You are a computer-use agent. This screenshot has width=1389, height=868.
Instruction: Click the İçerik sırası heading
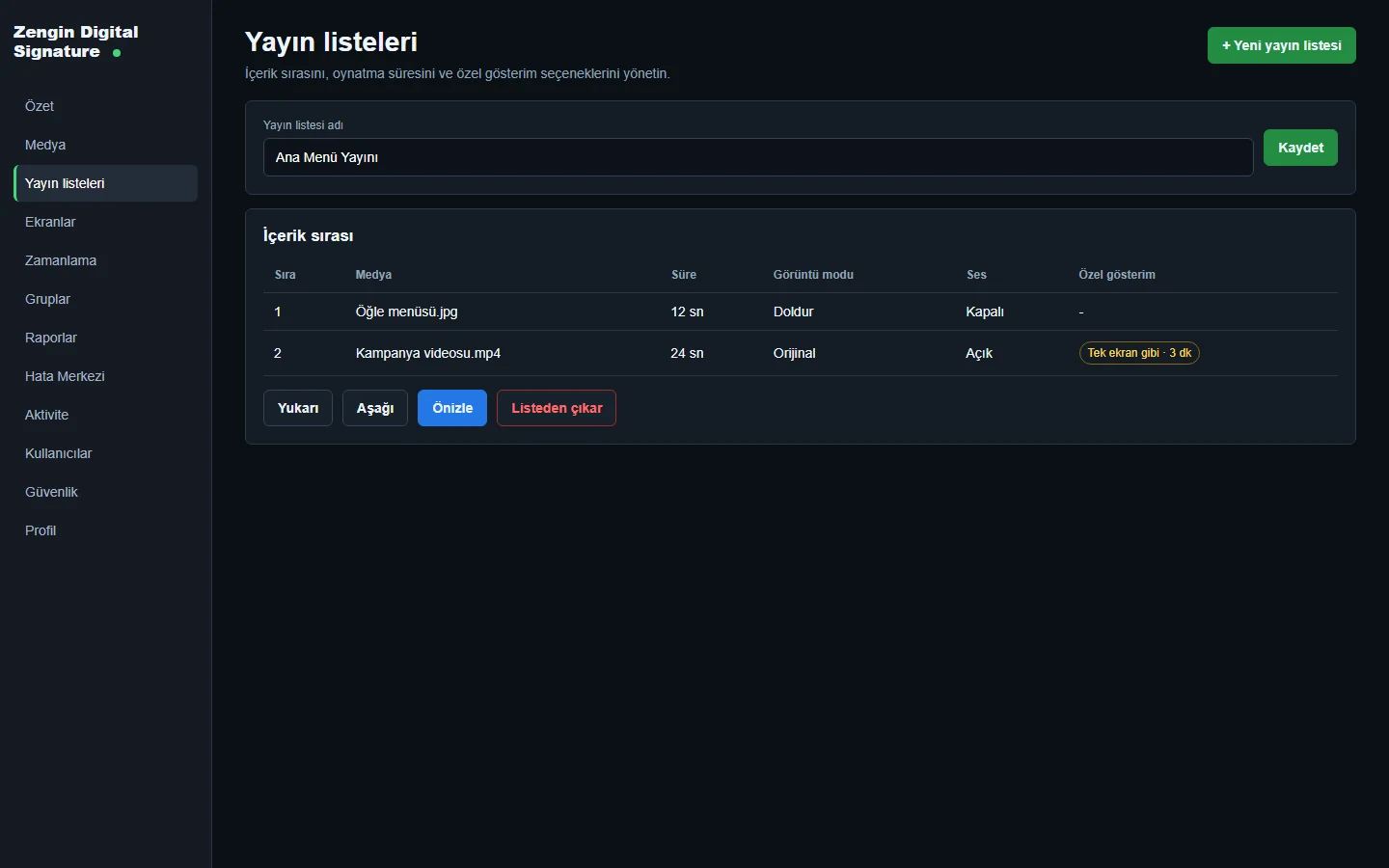coord(308,235)
